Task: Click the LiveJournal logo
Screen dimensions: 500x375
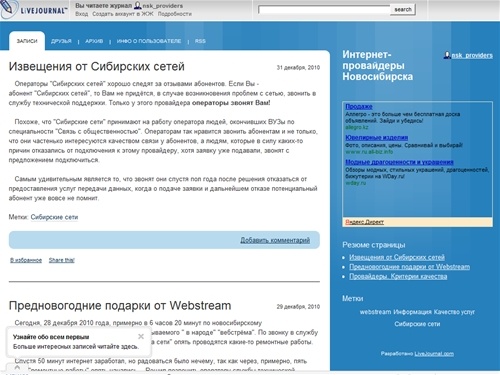Action: 33,9
